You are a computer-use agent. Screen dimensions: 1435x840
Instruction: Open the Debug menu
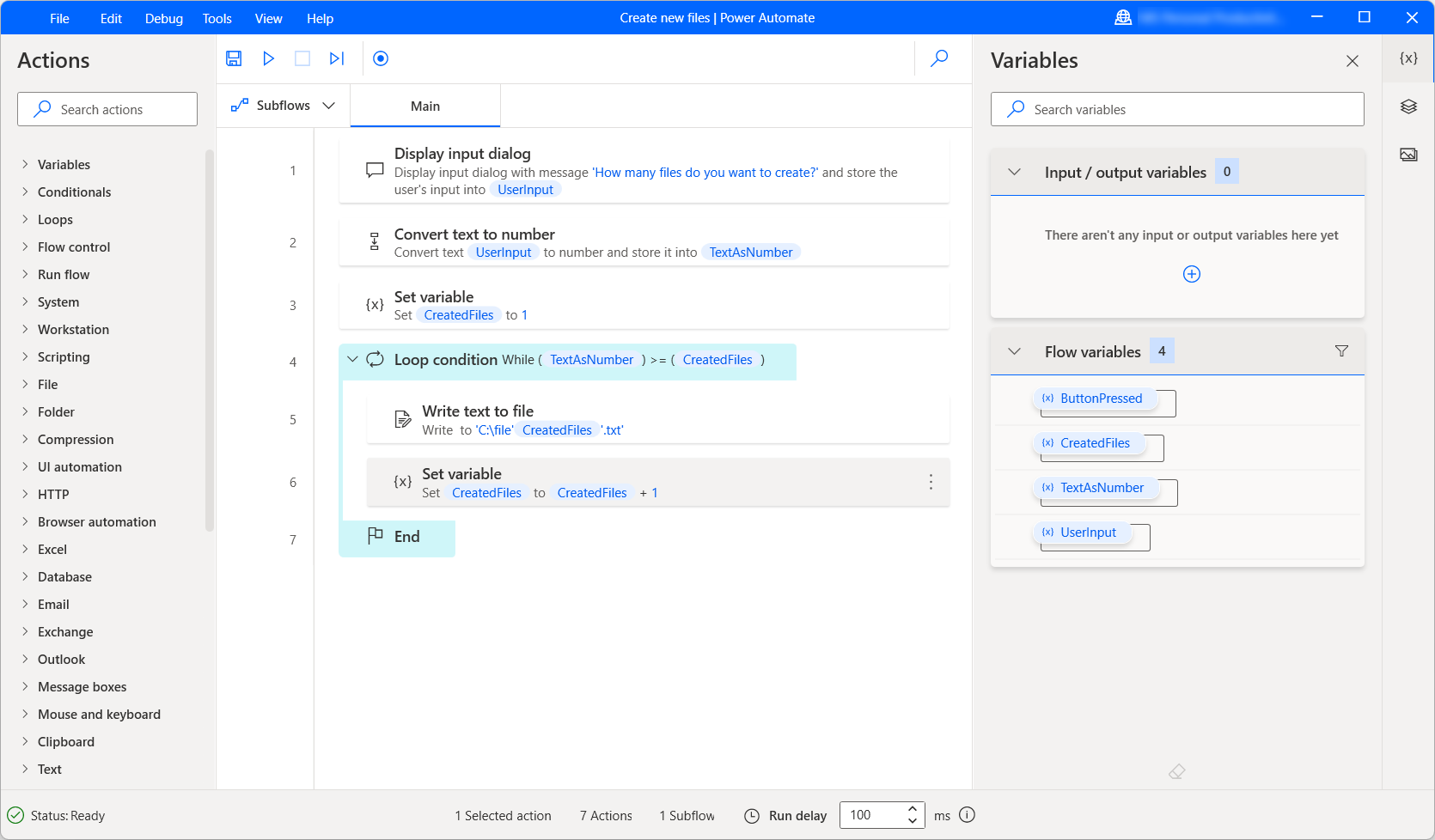point(163,17)
